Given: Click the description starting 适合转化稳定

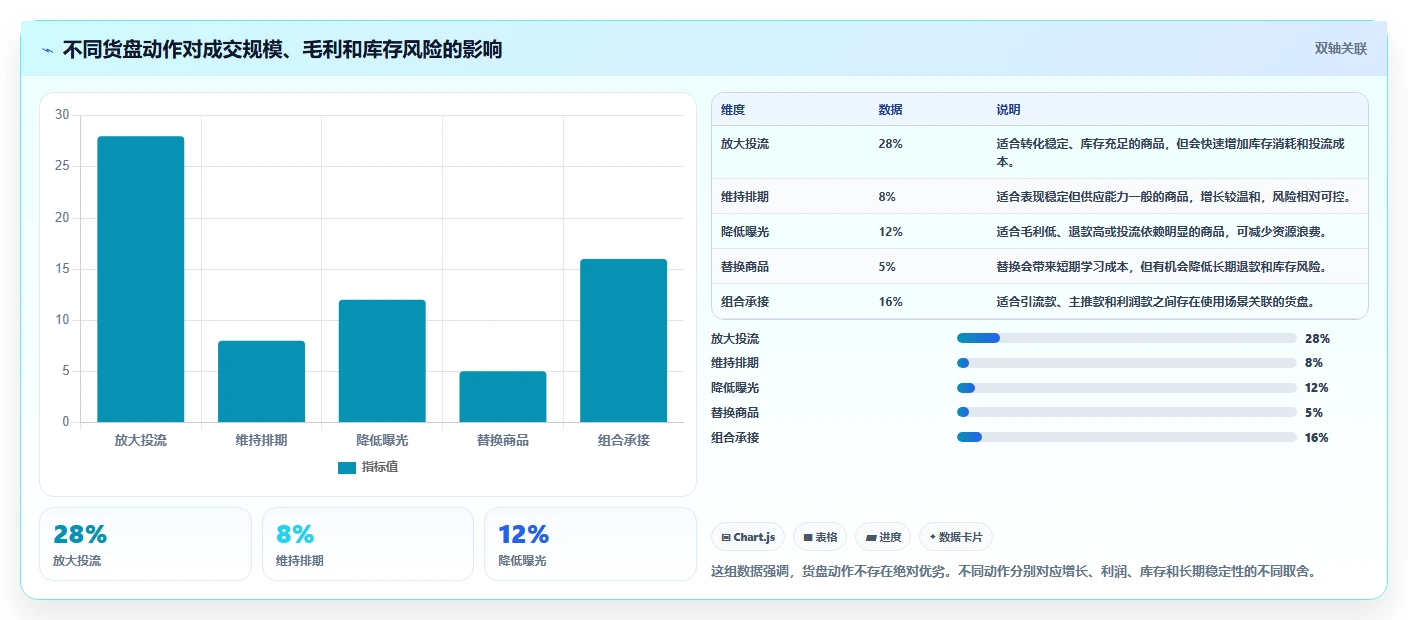Looking at the screenshot, I should pos(1170,152).
